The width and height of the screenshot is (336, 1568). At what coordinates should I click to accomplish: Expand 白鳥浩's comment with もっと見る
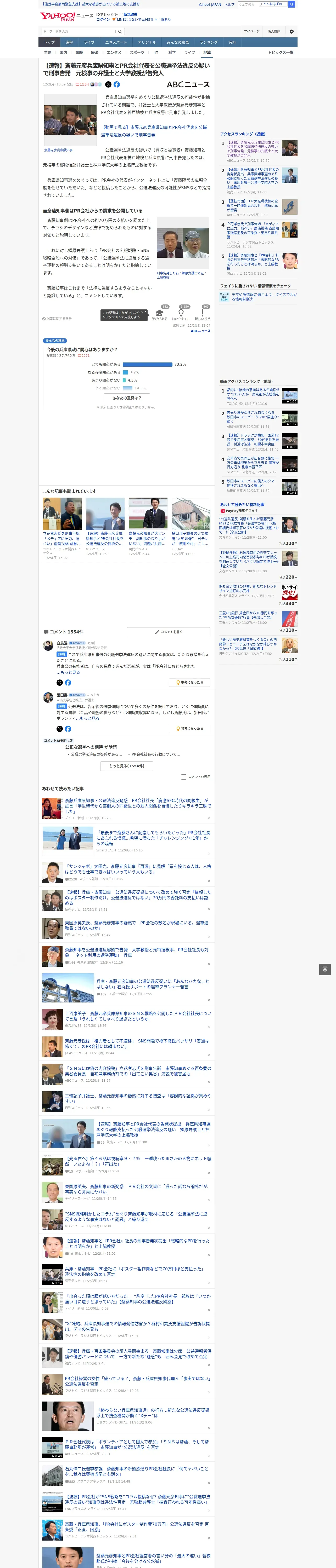tap(71, 673)
